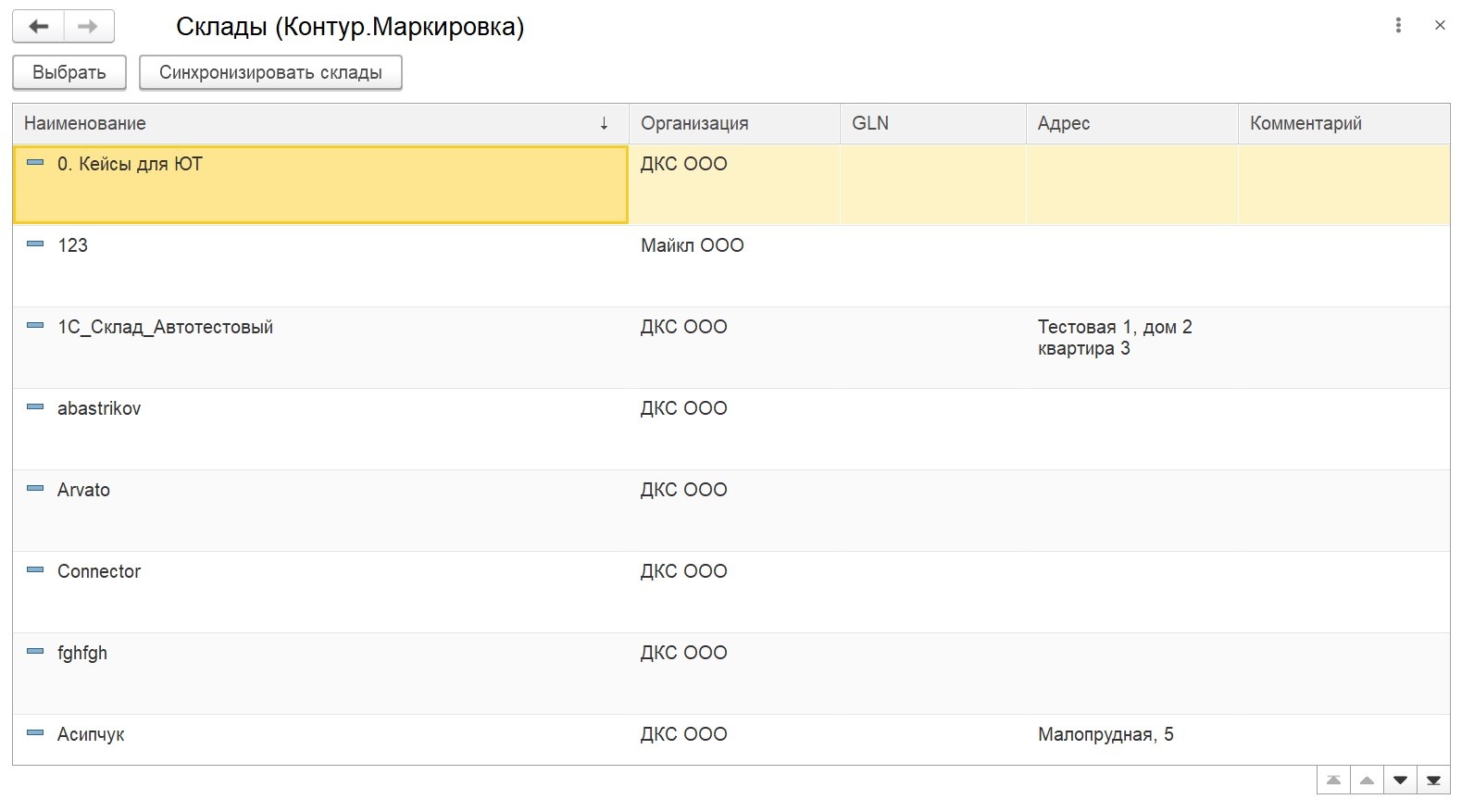This screenshot has height=812, width=1474.
Task: Click the Комментарий column header
Action: [x=1344, y=123]
